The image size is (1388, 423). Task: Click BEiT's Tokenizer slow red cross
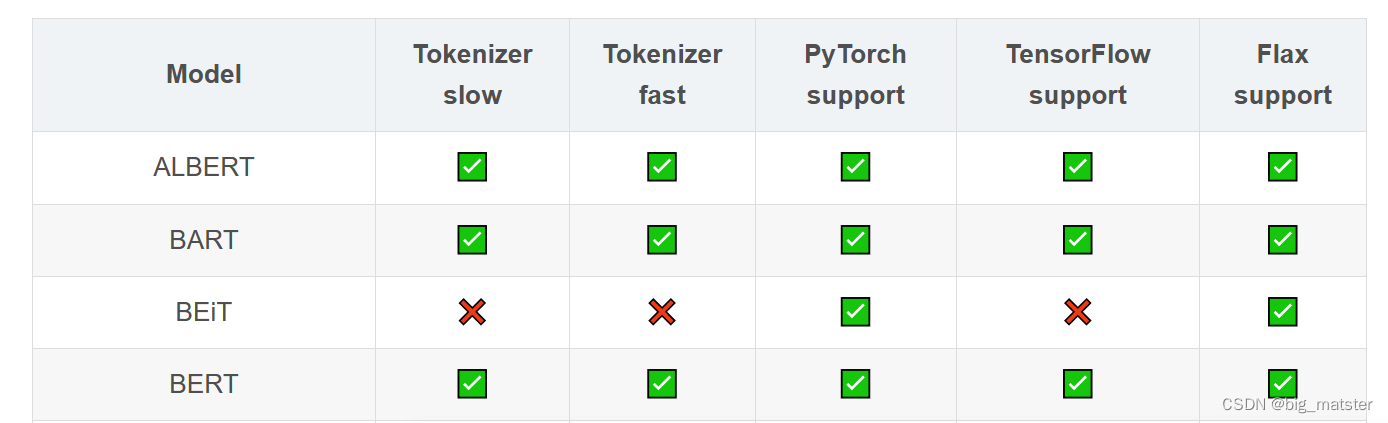472,312
